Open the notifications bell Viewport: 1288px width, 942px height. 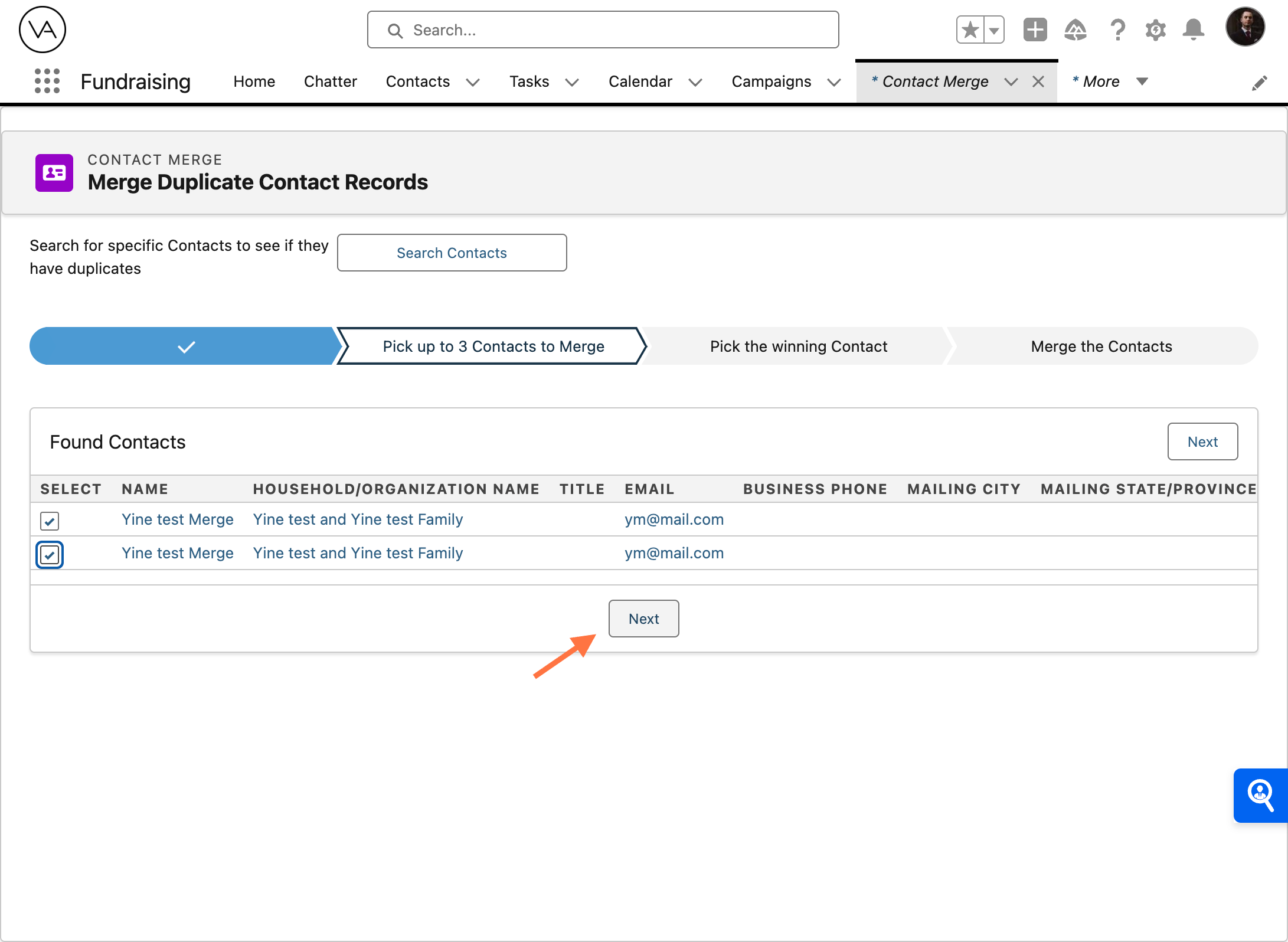(1194, 30)
